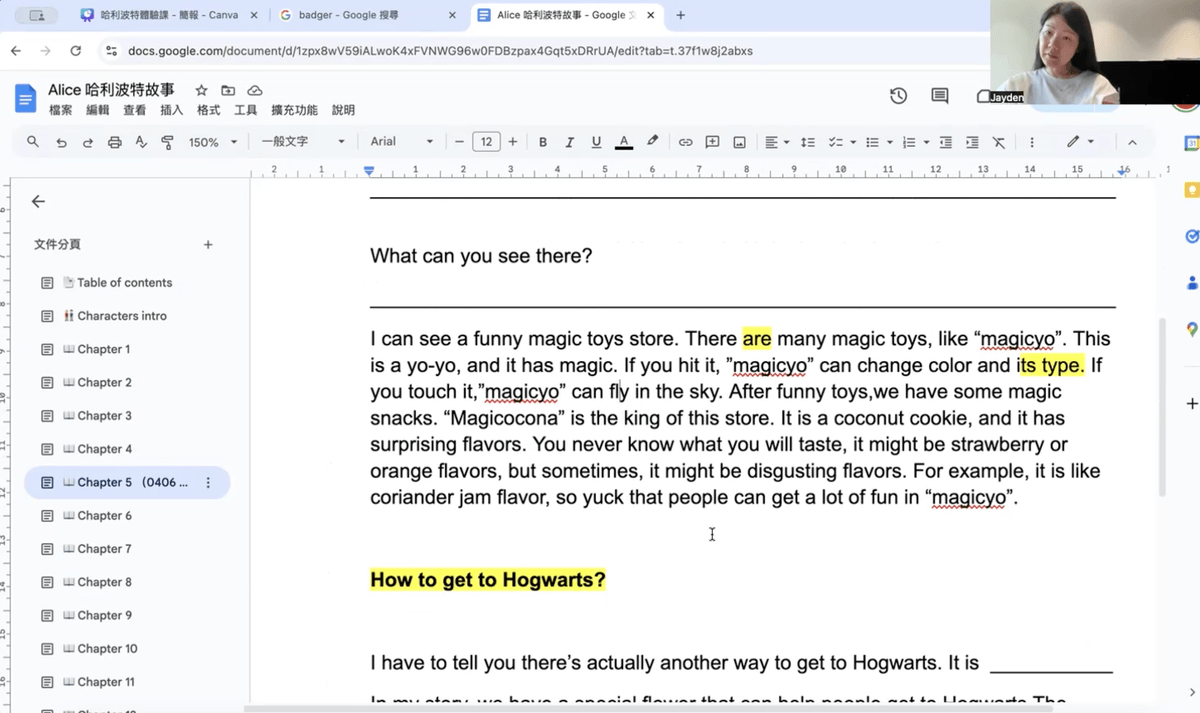Select Chapter 7 in document tabs
Viewport: 1200px width, 713px height.
tap(104, 549)
